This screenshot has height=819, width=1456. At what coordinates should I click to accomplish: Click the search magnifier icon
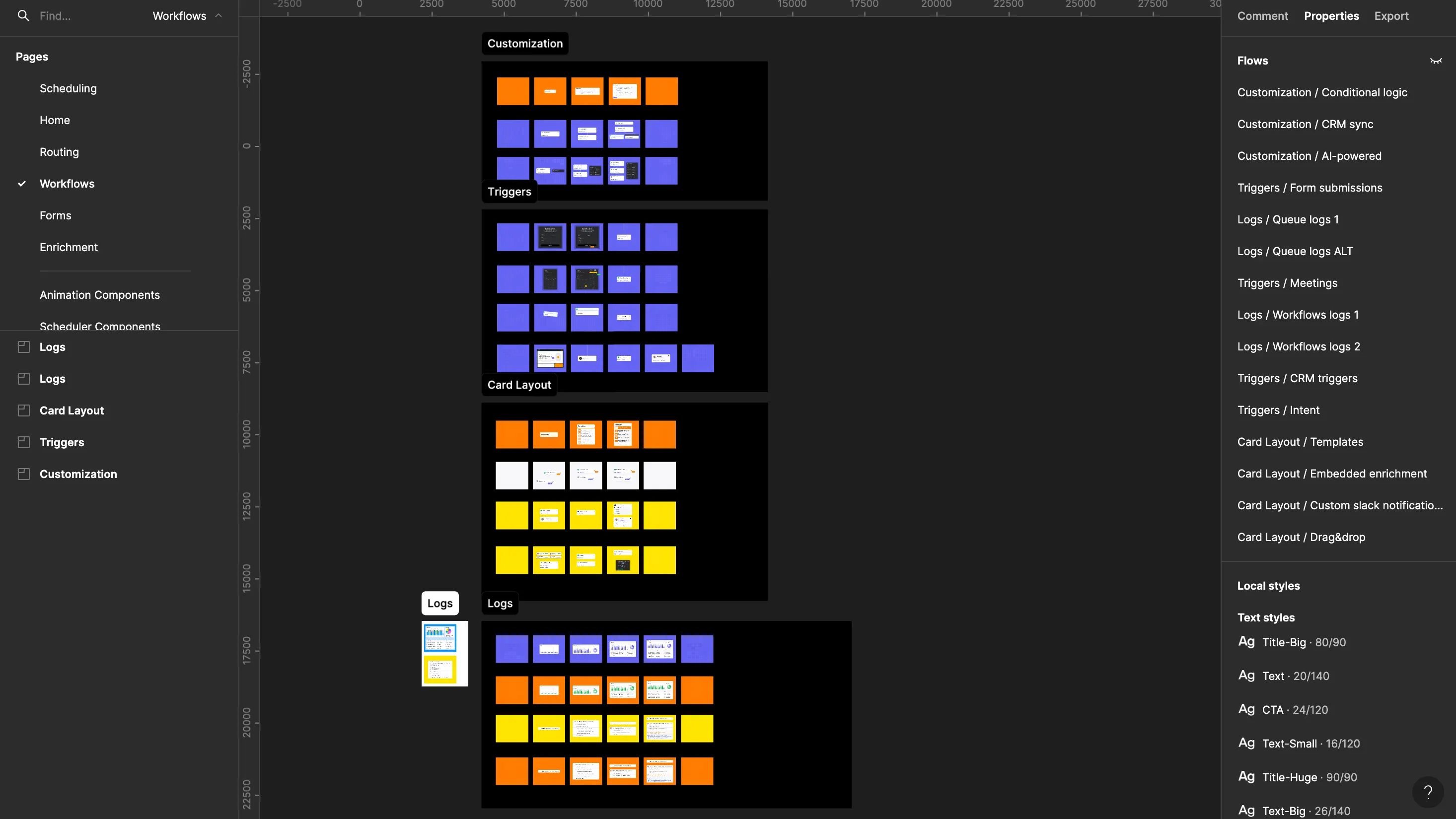click(23, 16)
